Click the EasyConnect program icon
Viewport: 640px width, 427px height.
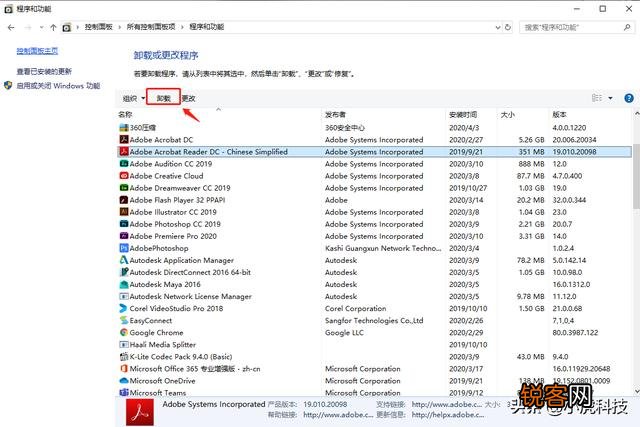click(x=124, y=320)
